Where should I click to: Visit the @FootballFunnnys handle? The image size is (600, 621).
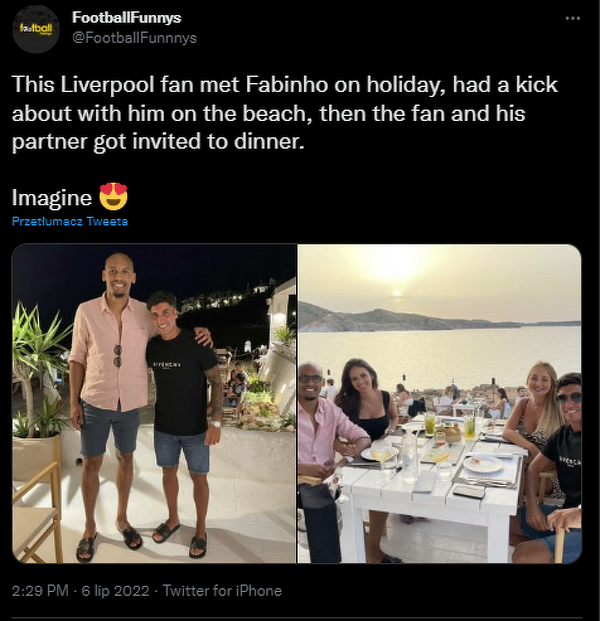[x=134, y=38]
